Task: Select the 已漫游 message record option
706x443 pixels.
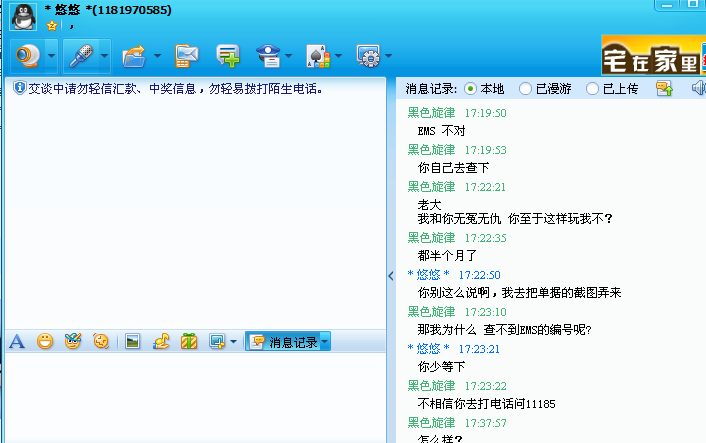Action: pyautogui.click(x=545, y=89)
